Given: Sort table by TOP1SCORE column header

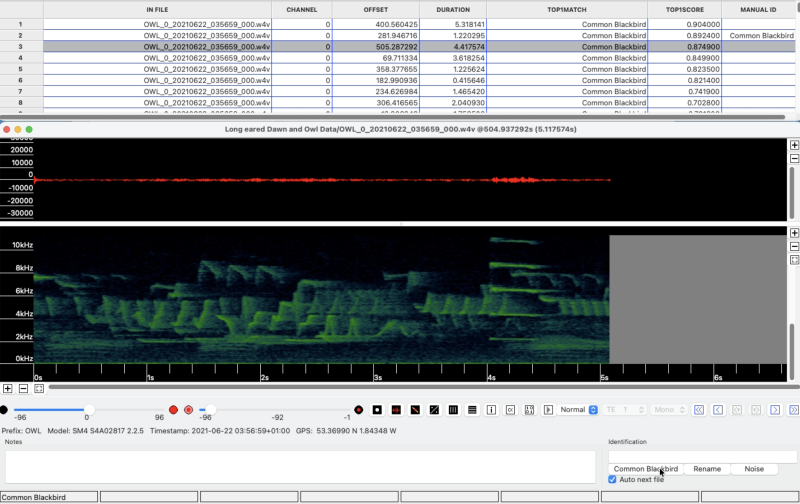Looking at the screenshot, I should click(x=685, y=10).
